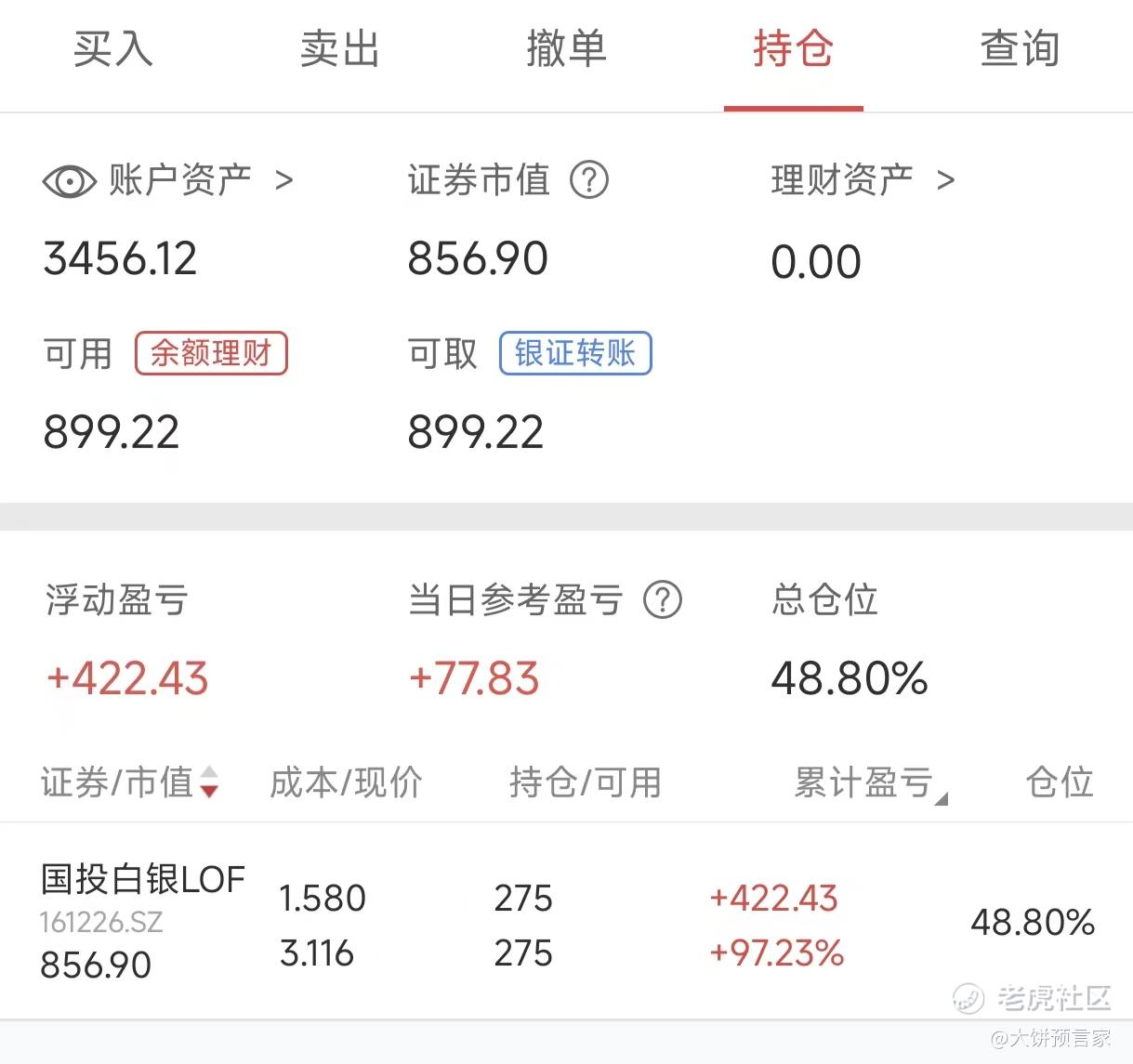Switch to 买入 tab
Viewport: 1133px width, 1064px height.
pyautogui.click(x=112, y=48)
